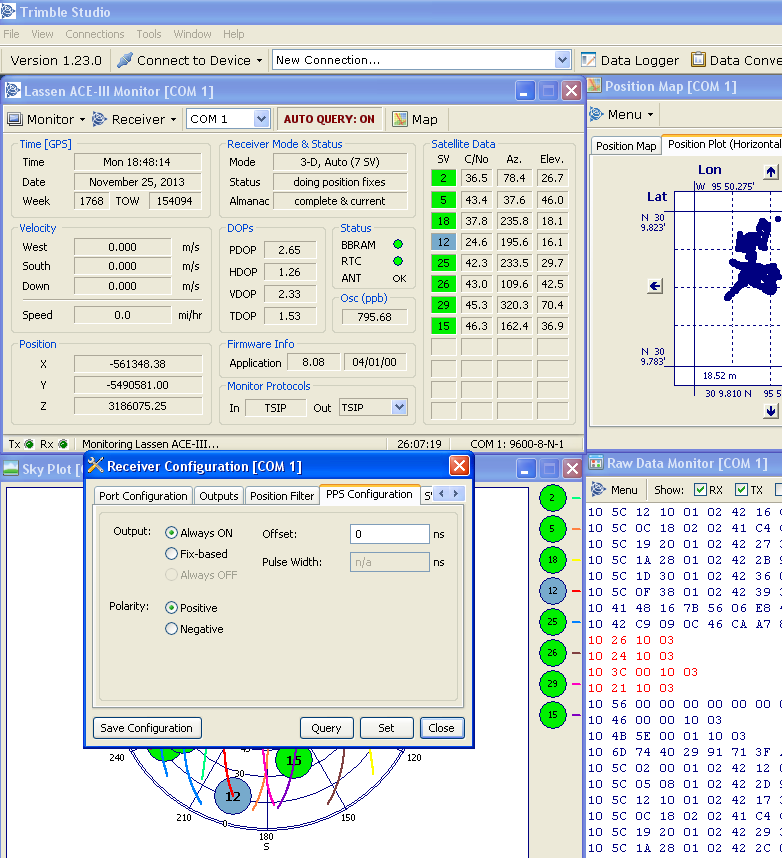Click the PDOP value 2.65
Image resolution: width=782 pixels, height=858 pixels.
click(289, 250)
